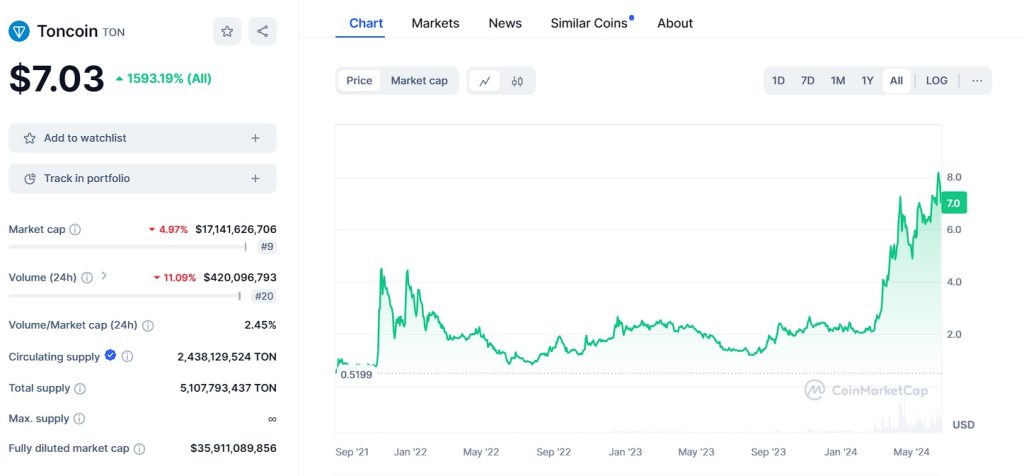Click the $35,911,089,856 diluted cap value
The image size is (1024, 476).
tap(233, 449)
